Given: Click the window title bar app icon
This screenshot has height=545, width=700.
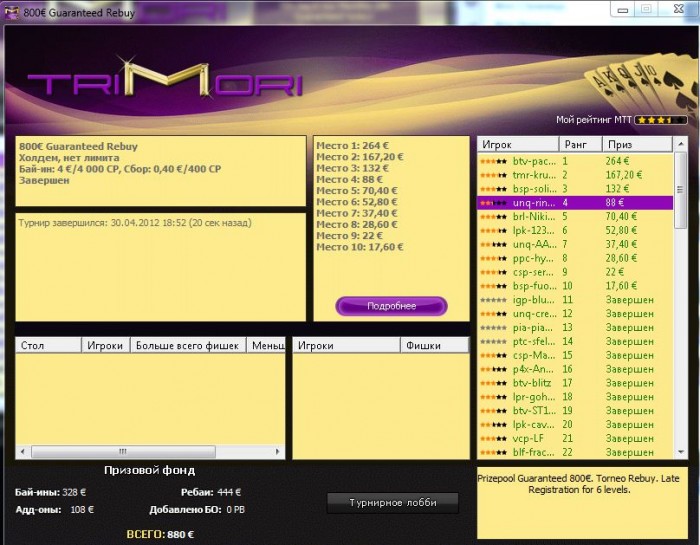Looking at the screenshot, I should [x=11, y=12].
